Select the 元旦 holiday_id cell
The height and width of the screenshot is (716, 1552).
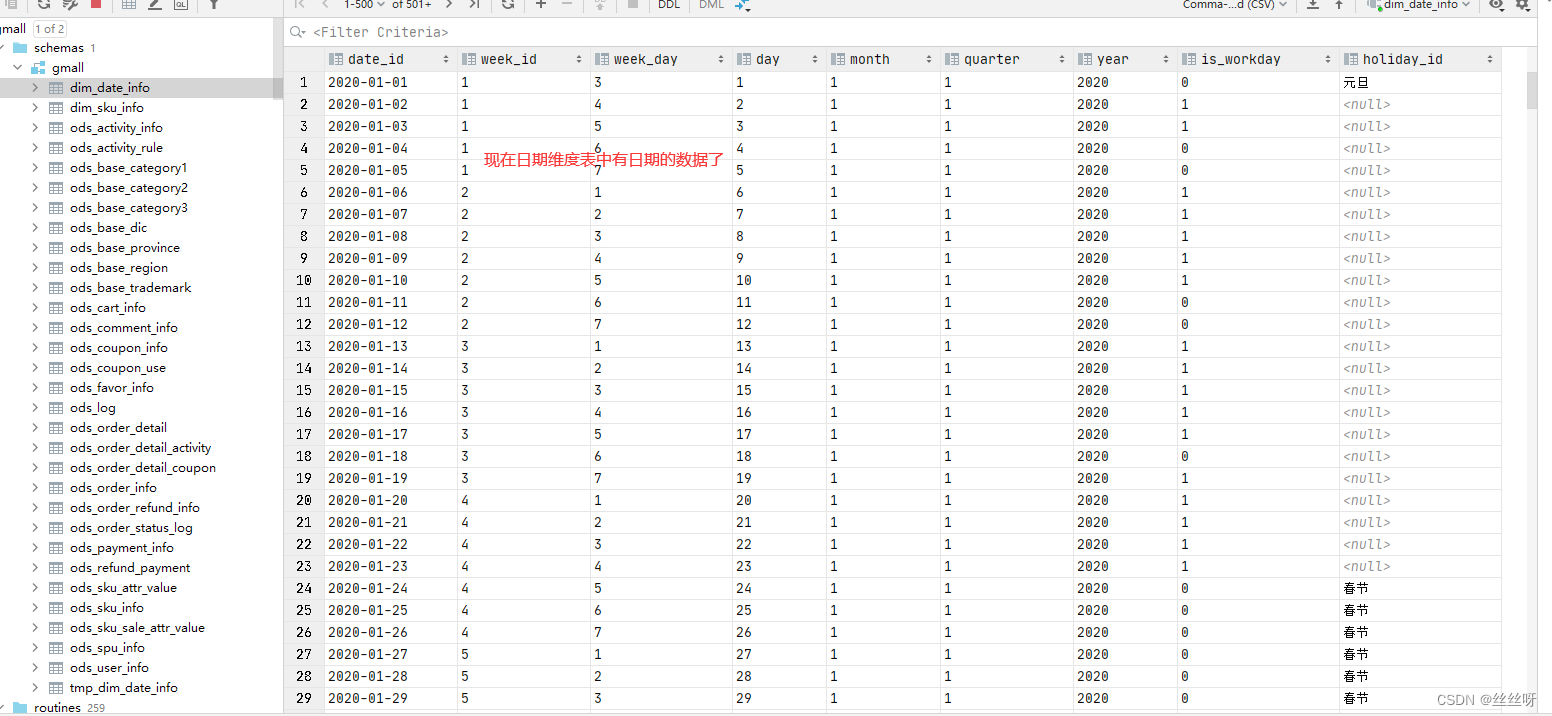coord(1420,82)
